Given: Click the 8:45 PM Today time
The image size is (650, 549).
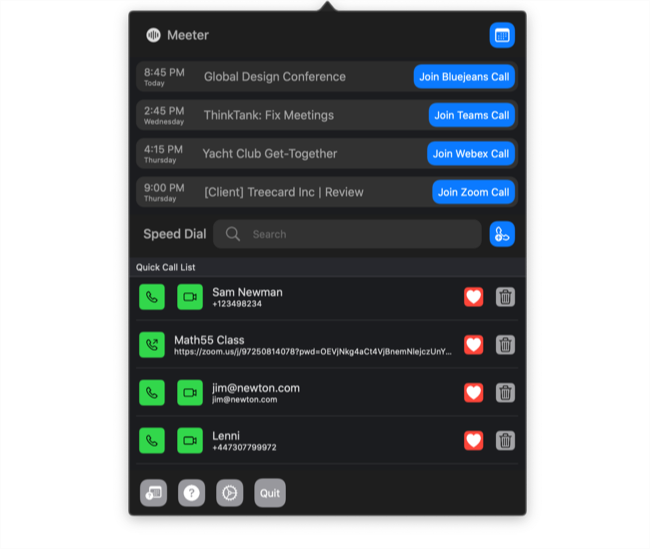Looking at the screenshot, I should click(164, 77).
